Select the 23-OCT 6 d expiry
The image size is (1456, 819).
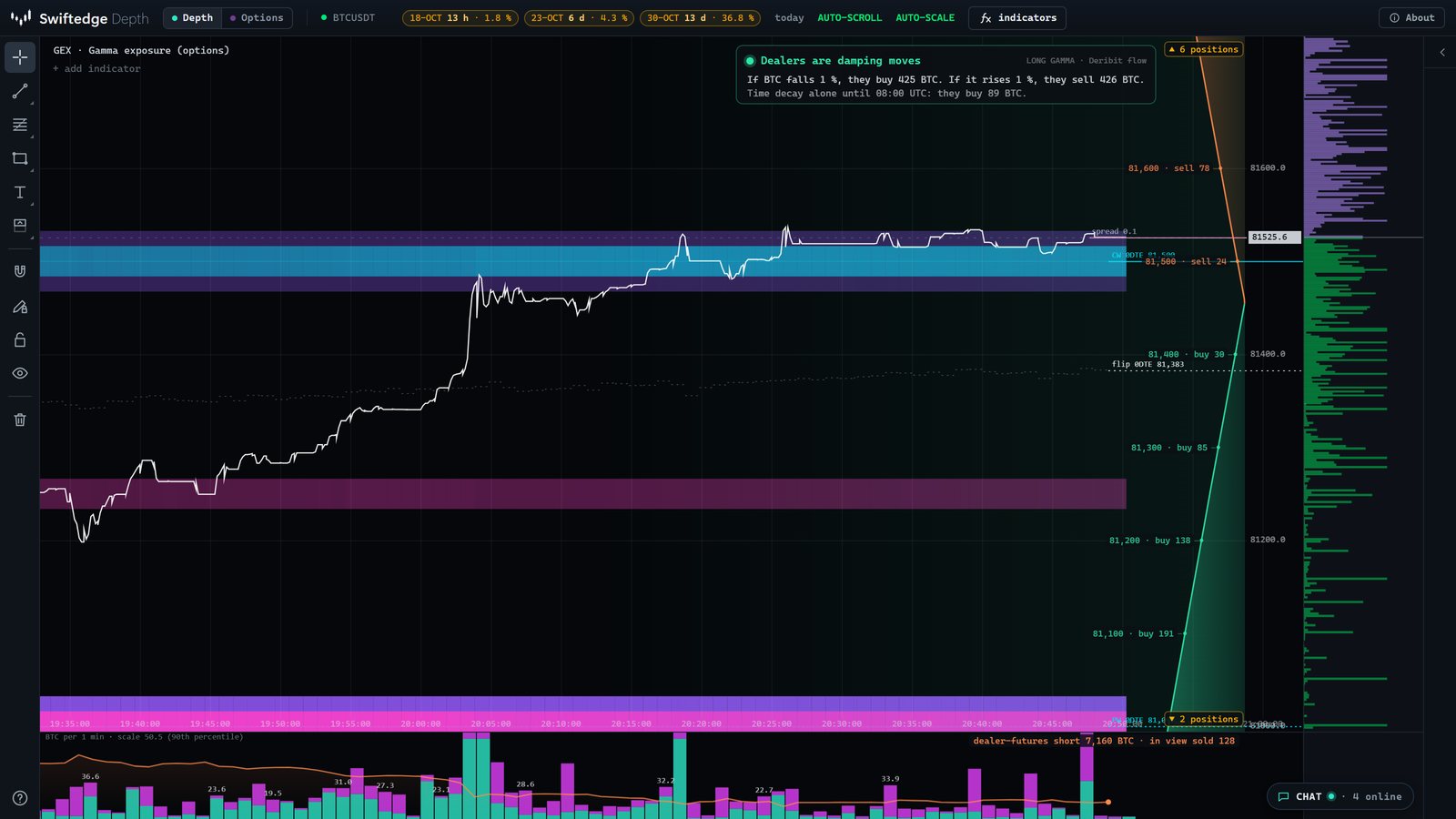click(579, 18)
